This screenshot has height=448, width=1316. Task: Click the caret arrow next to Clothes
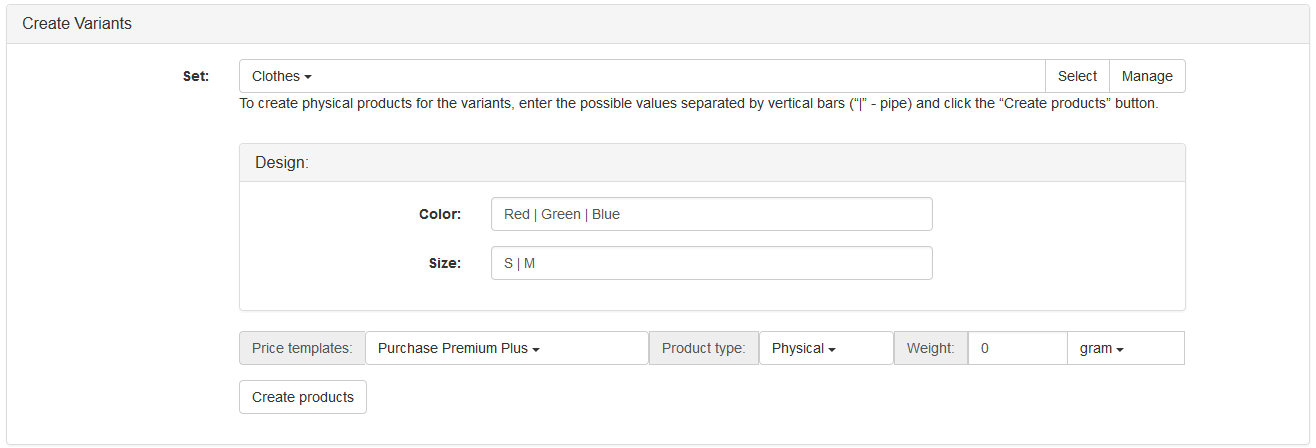(x=308, y=77)
